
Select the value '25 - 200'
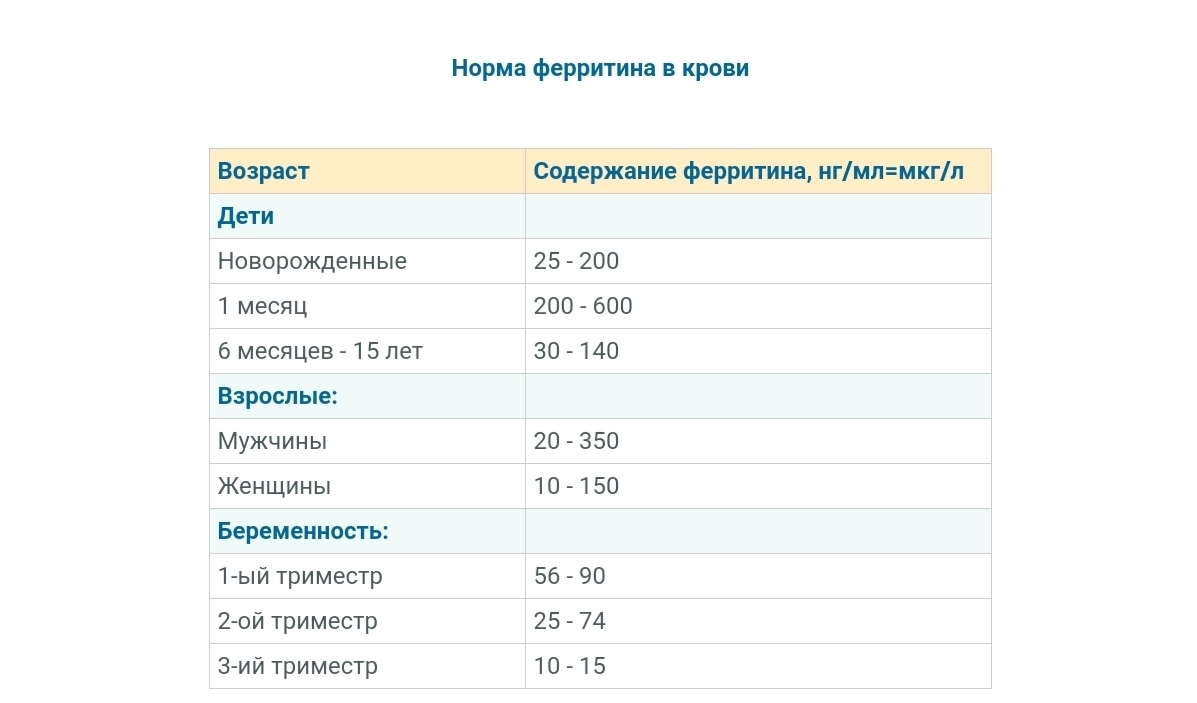(x=576, y=261)
